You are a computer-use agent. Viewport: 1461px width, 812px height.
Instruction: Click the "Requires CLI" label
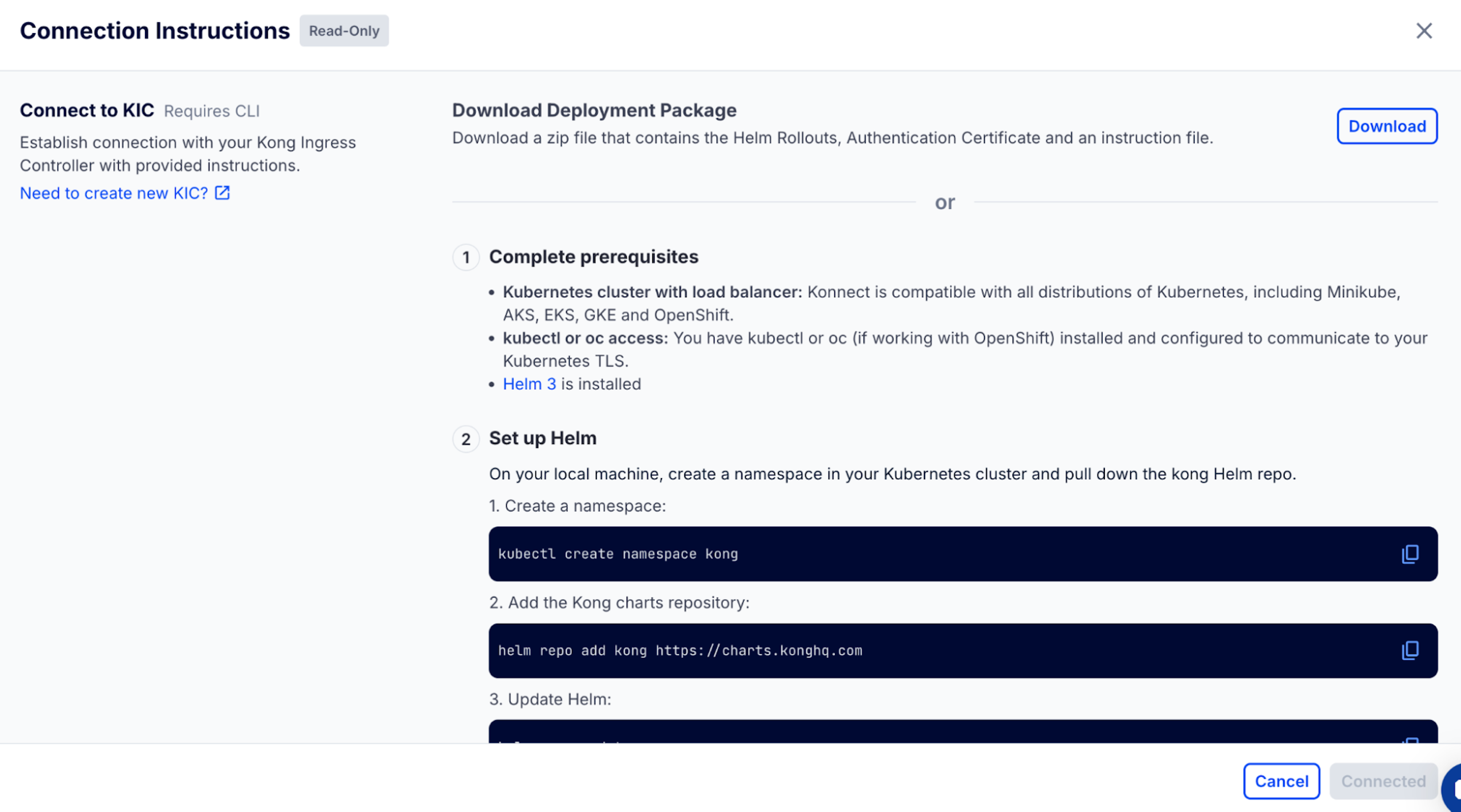click(212, 111)
